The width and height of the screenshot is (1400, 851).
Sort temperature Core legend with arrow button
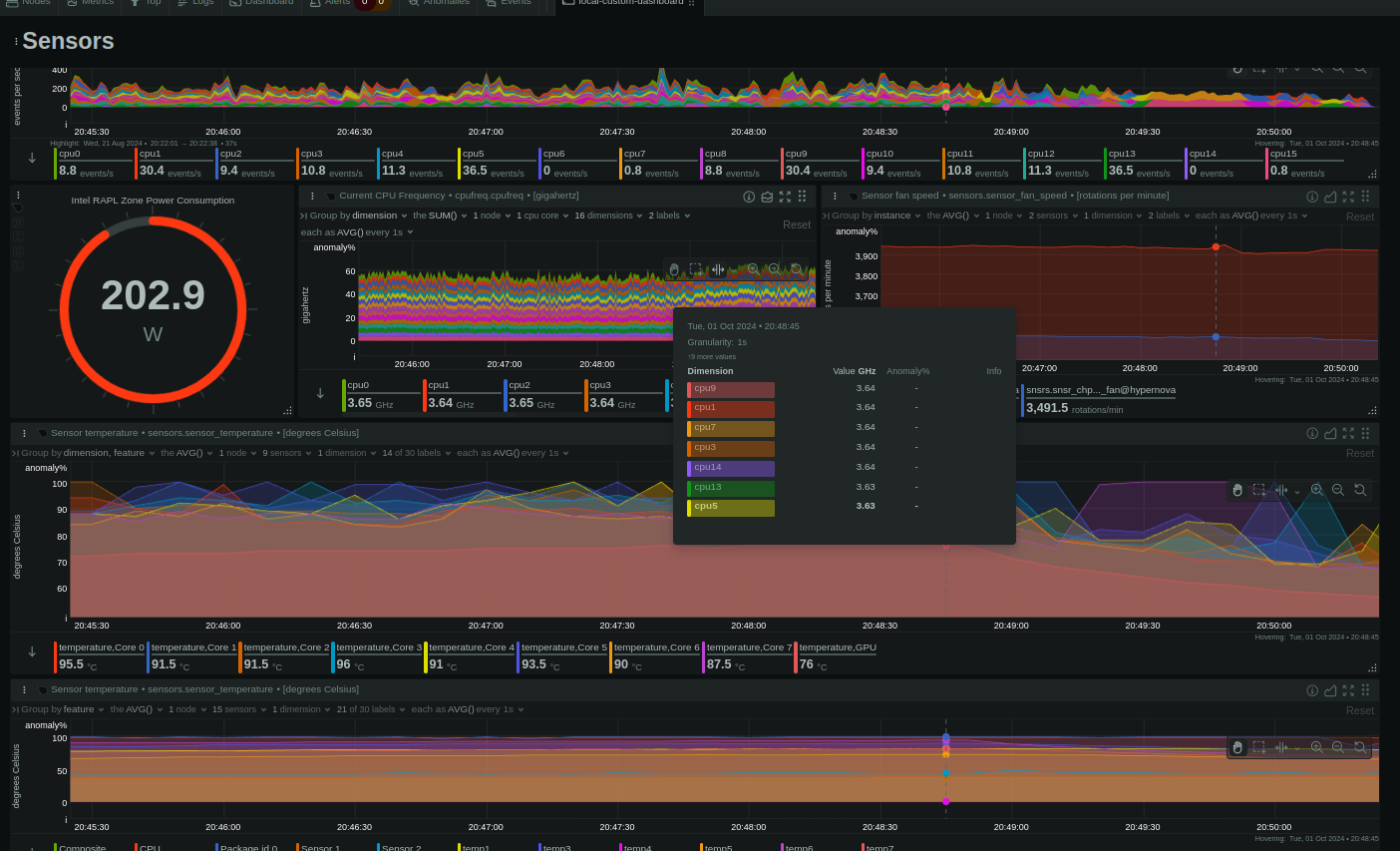(32, 651)
